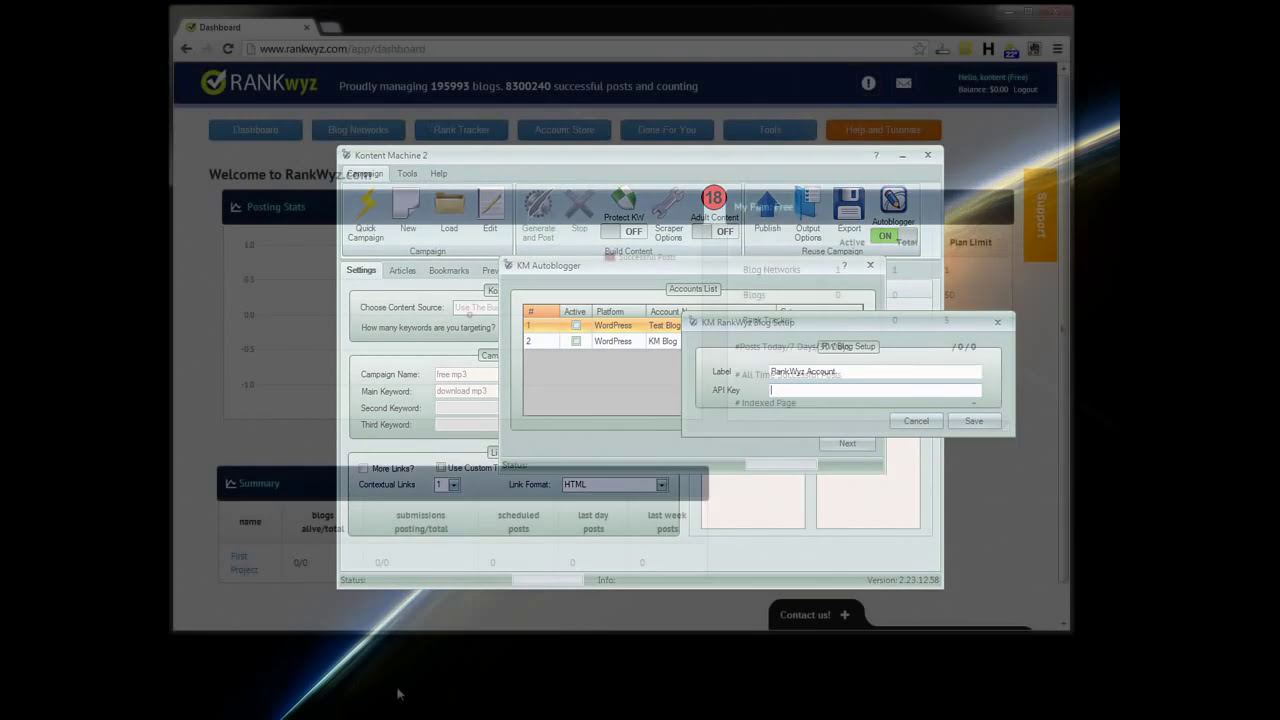
Task: Click the Label field with RankWyz Account
Action: tap(875, 372)
